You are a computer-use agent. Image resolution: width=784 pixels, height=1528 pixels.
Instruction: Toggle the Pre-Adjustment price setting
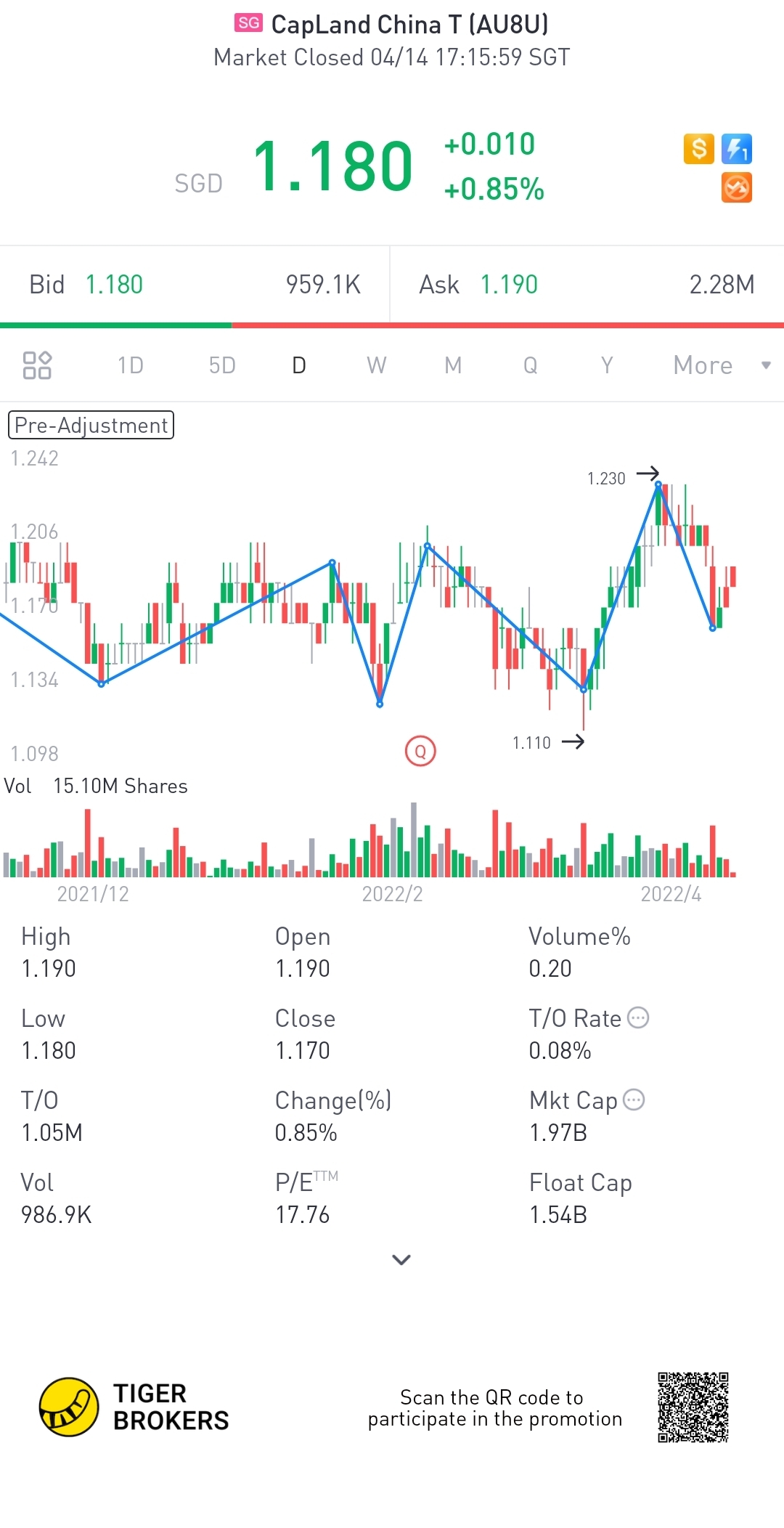91,425
